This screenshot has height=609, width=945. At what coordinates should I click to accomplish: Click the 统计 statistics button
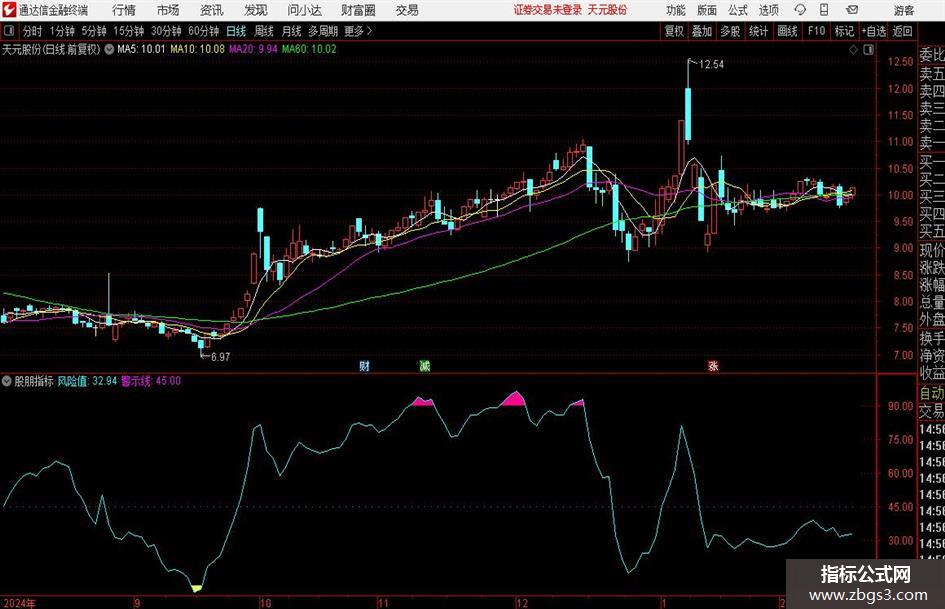[758, 31]
